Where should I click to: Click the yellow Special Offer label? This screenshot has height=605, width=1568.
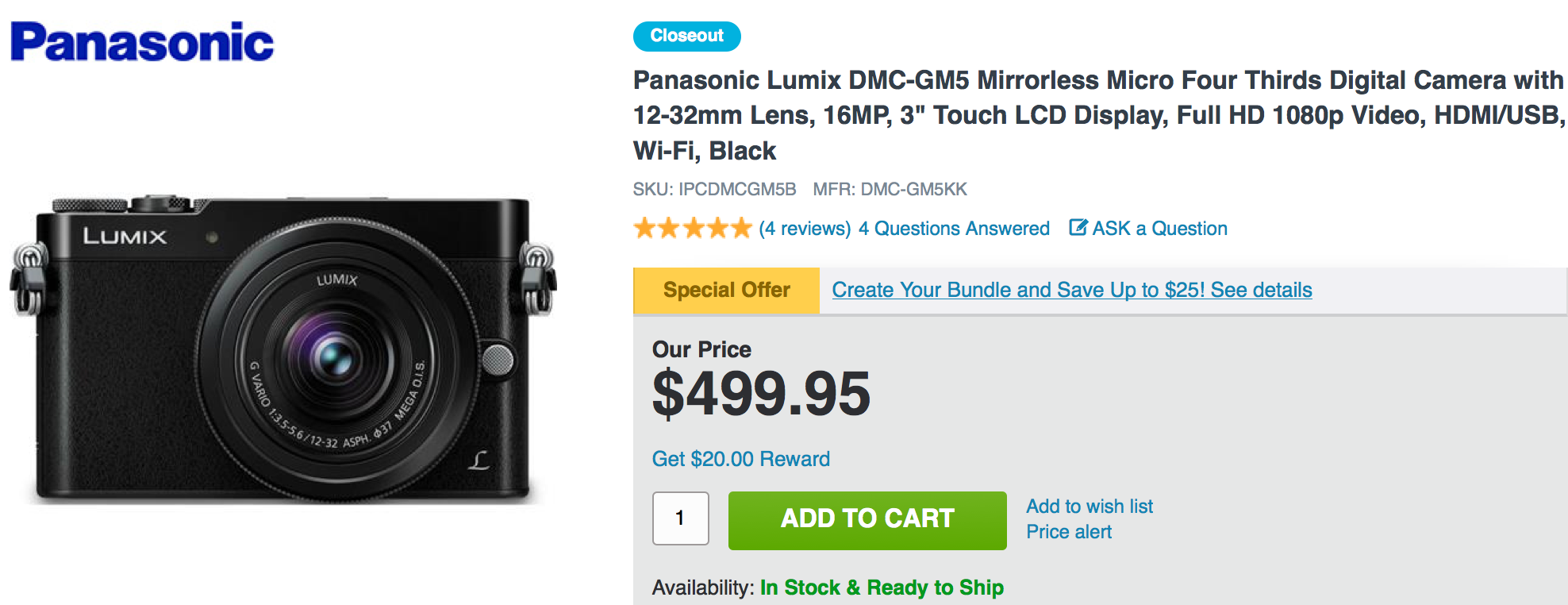click(x=726, y=290)
